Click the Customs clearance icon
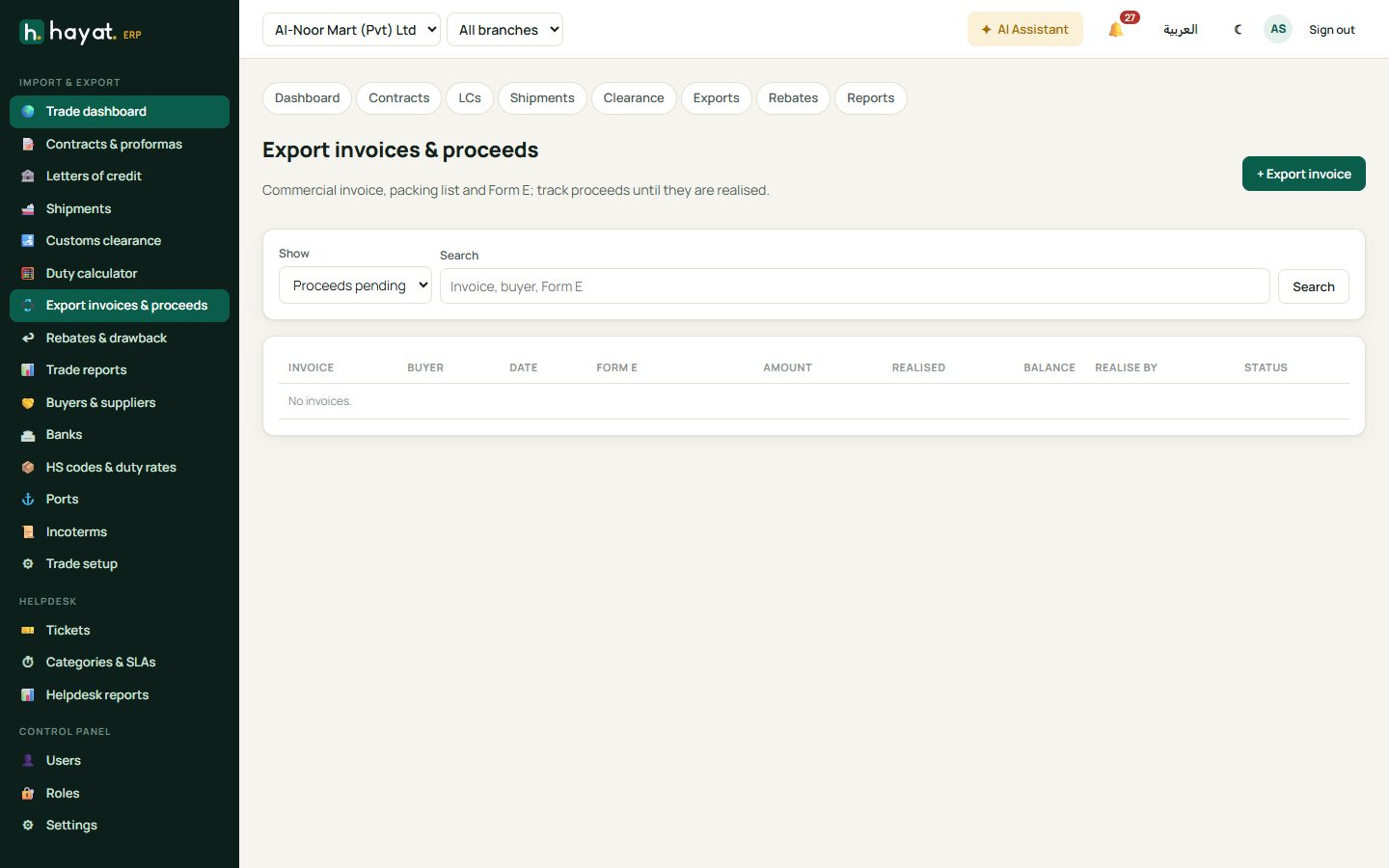 pos(28,241)
